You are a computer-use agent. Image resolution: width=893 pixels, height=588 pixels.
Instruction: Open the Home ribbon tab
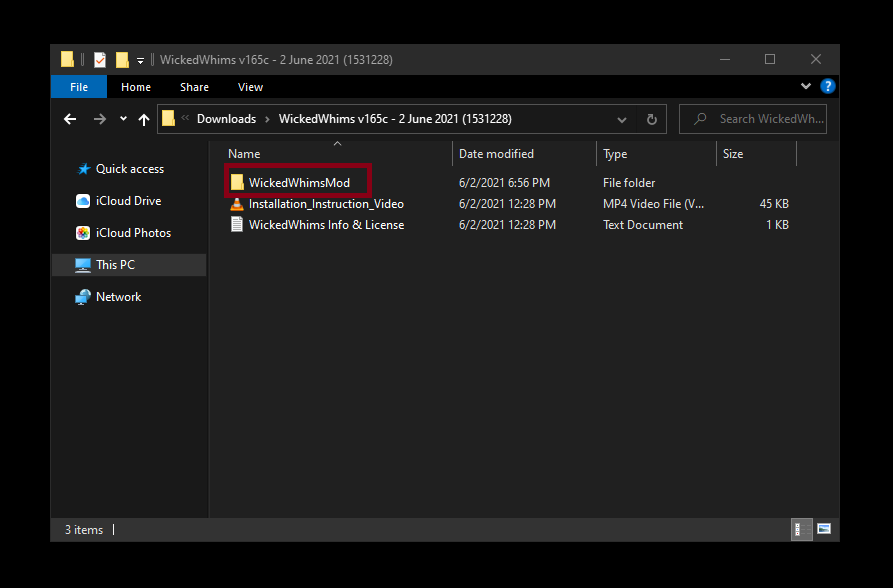136,87
